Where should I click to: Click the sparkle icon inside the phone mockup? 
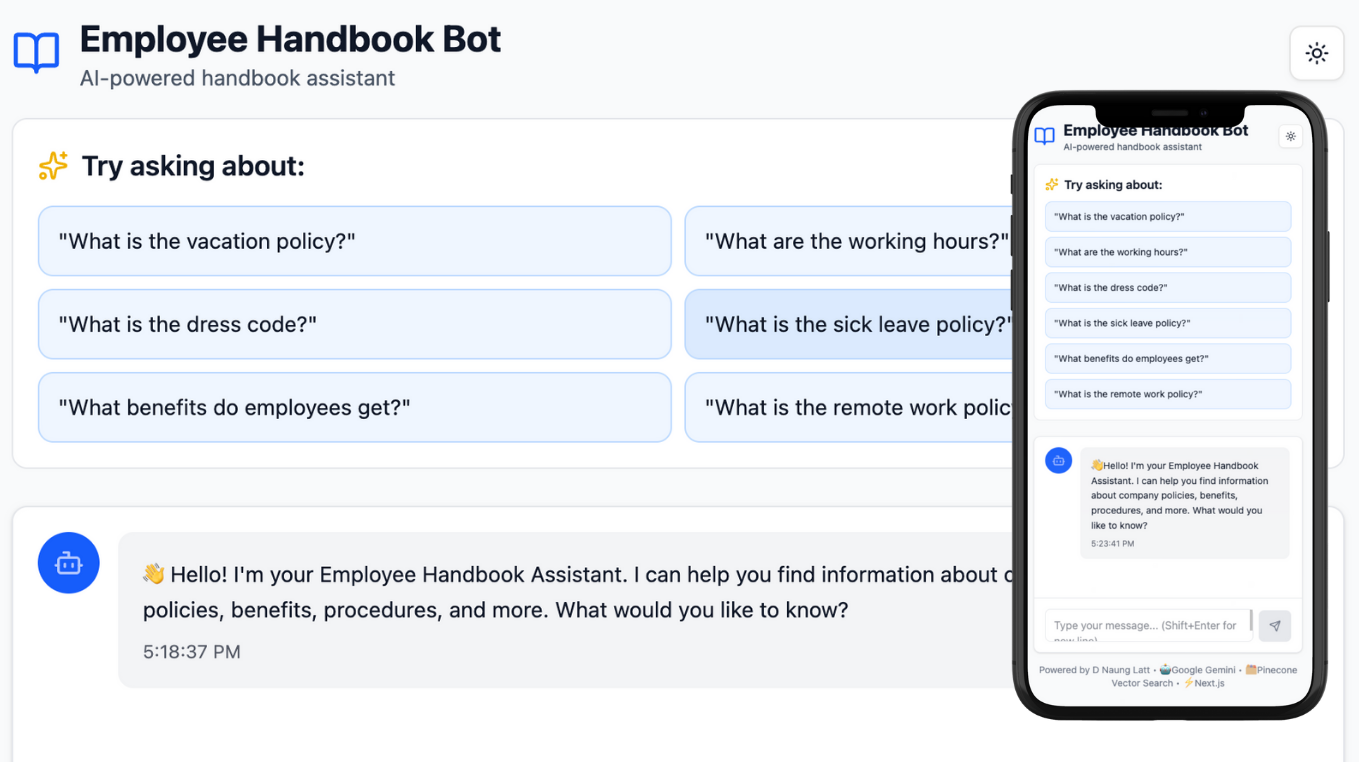(x=1051, y=184)
